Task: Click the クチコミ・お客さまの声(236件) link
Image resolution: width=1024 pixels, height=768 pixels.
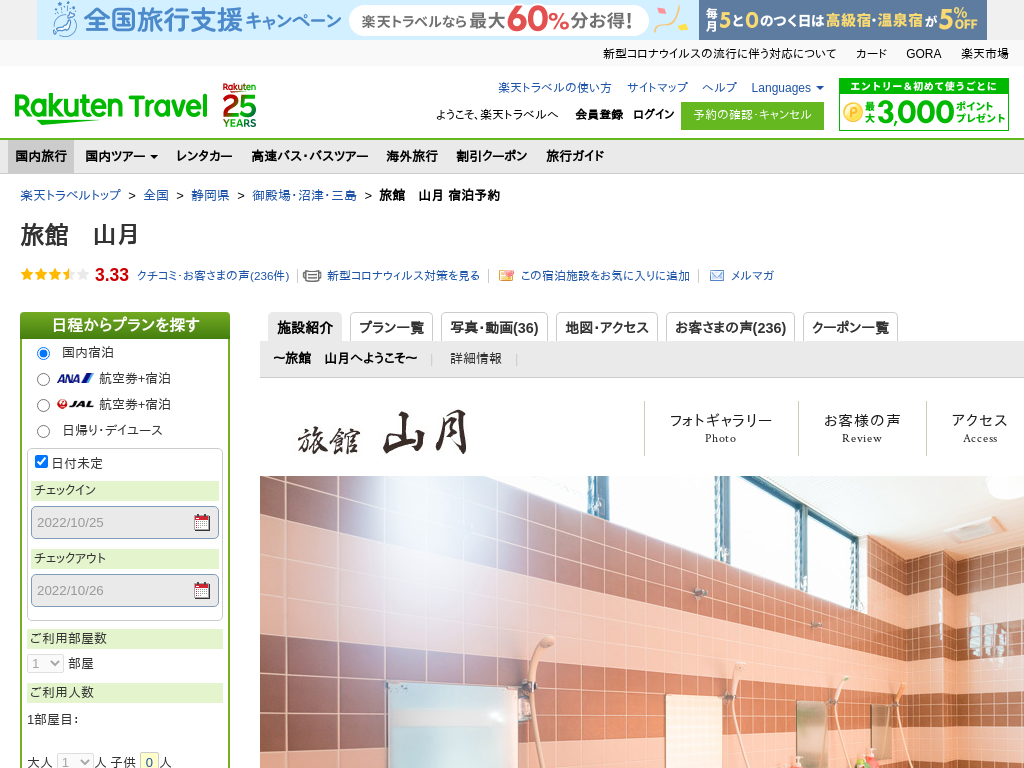Action: [x=213, y=276]
